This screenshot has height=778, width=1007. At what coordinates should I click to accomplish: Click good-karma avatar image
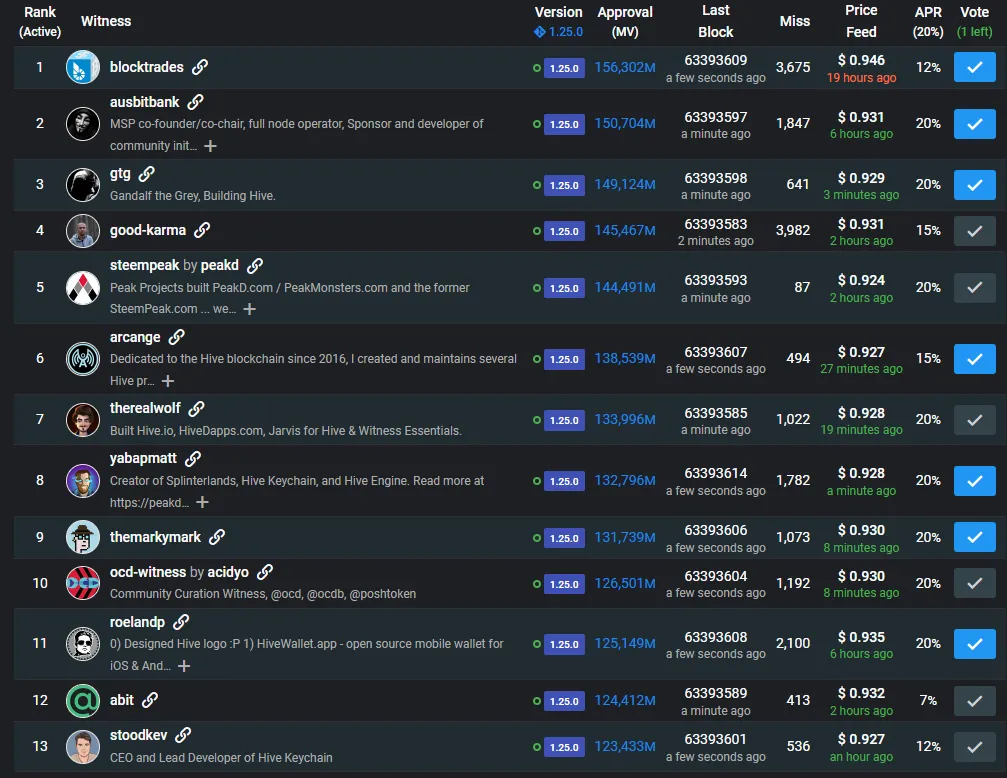coord(83,231)
